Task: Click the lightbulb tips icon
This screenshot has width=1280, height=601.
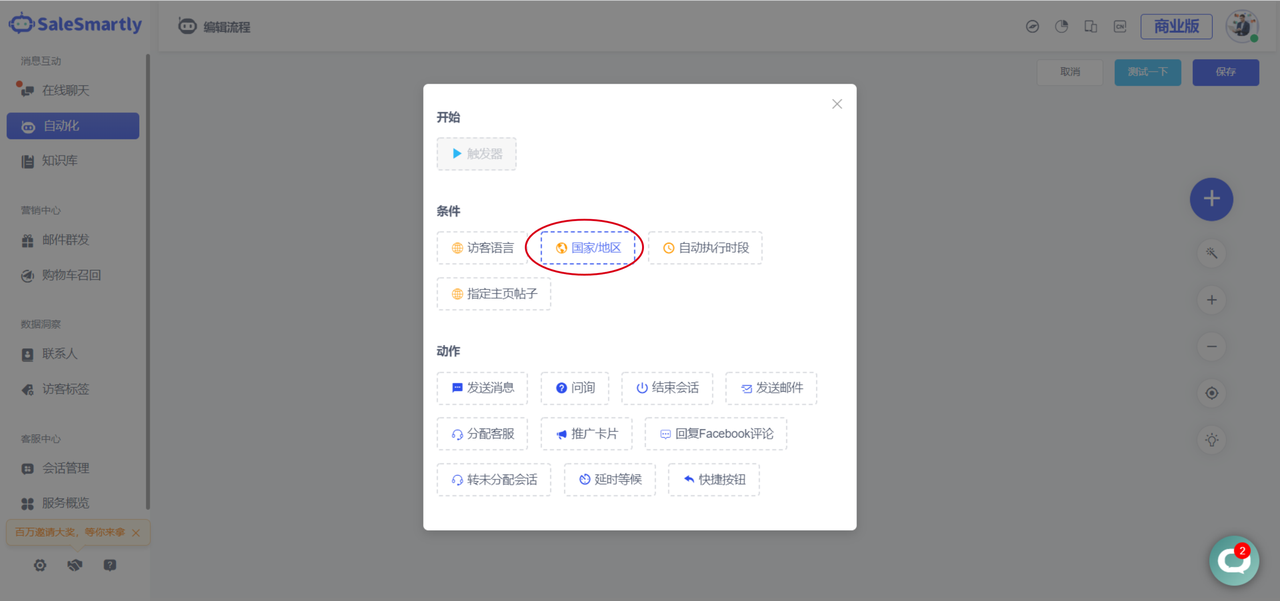Action: [1211, 440]
